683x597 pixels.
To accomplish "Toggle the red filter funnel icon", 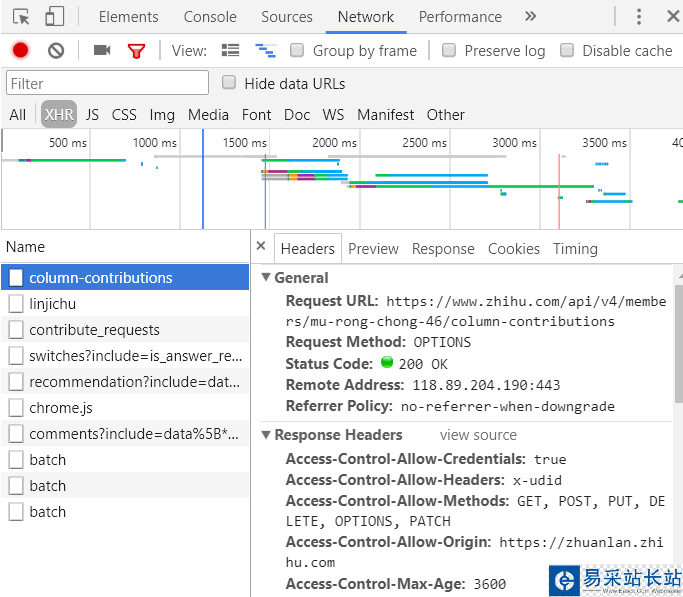I will [136, 51].
